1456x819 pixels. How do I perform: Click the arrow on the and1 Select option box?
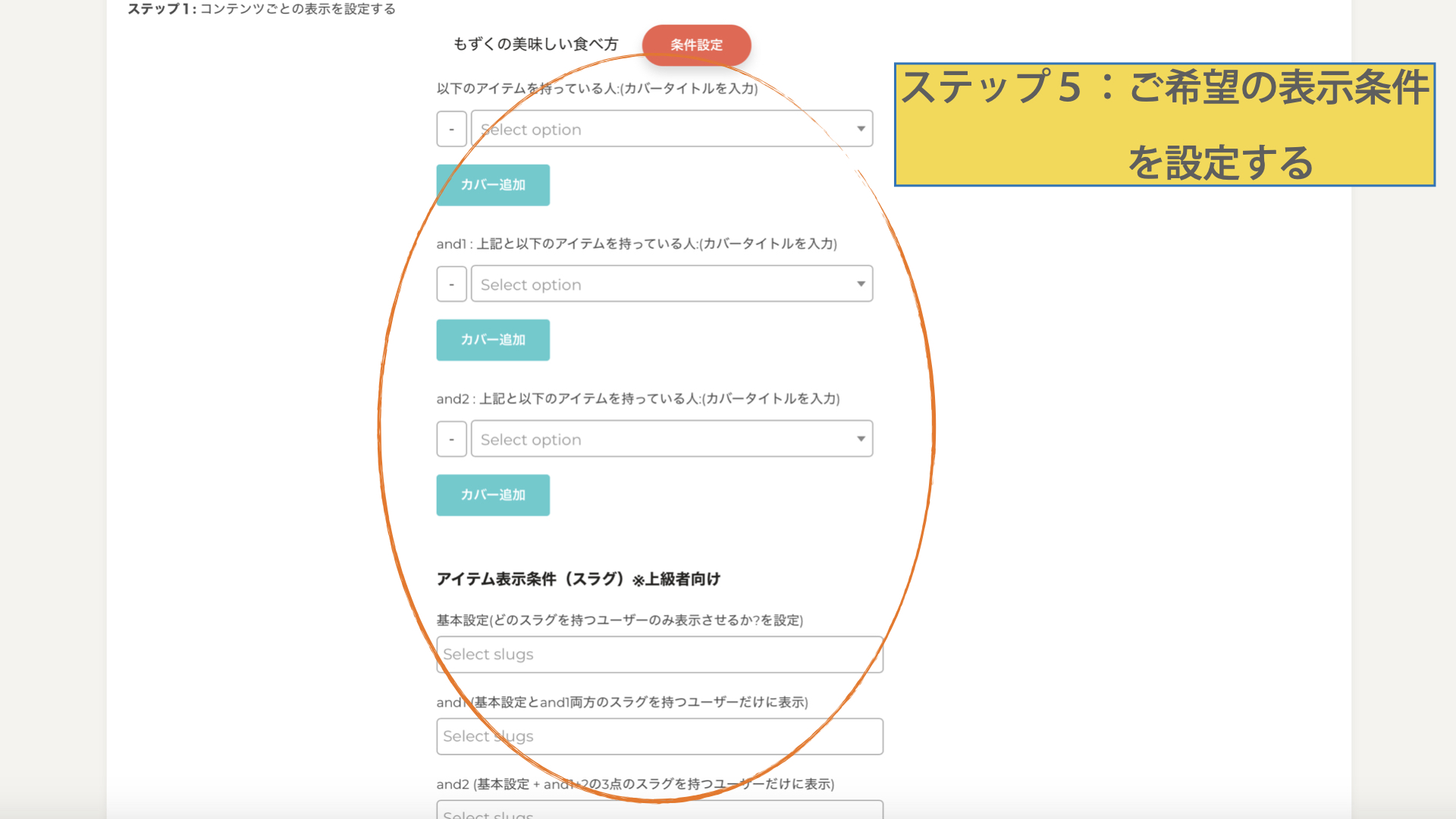861,284
